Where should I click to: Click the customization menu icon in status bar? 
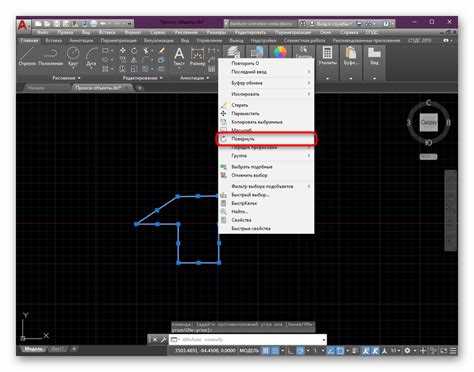pyautogui.click(x=453, y=351)
